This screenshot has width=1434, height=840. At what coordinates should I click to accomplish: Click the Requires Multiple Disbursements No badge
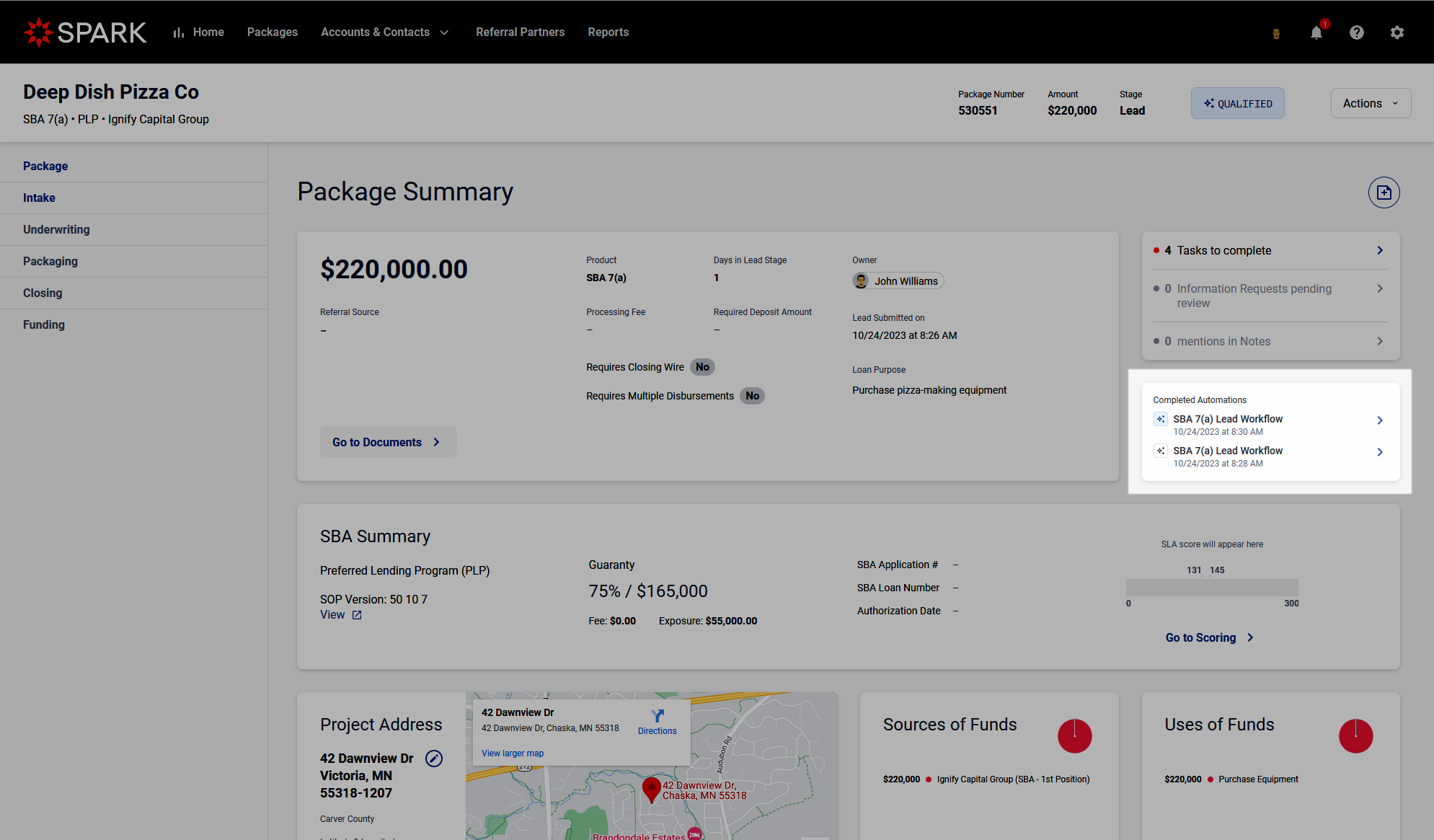(752, 396)
